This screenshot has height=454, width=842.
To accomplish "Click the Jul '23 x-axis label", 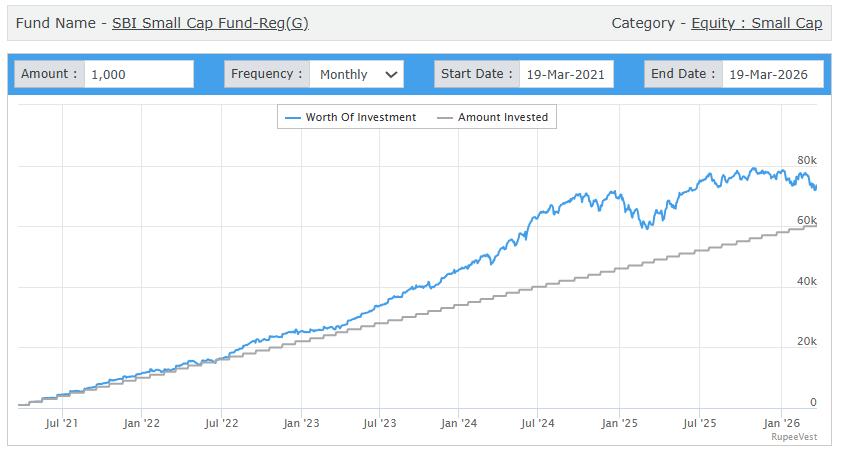I will pos(380,423).
